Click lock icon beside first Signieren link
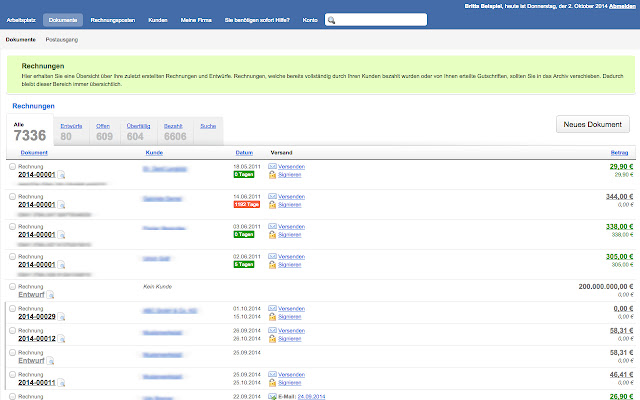Viewport: 640px width, 400px height. tap(272, 175)
